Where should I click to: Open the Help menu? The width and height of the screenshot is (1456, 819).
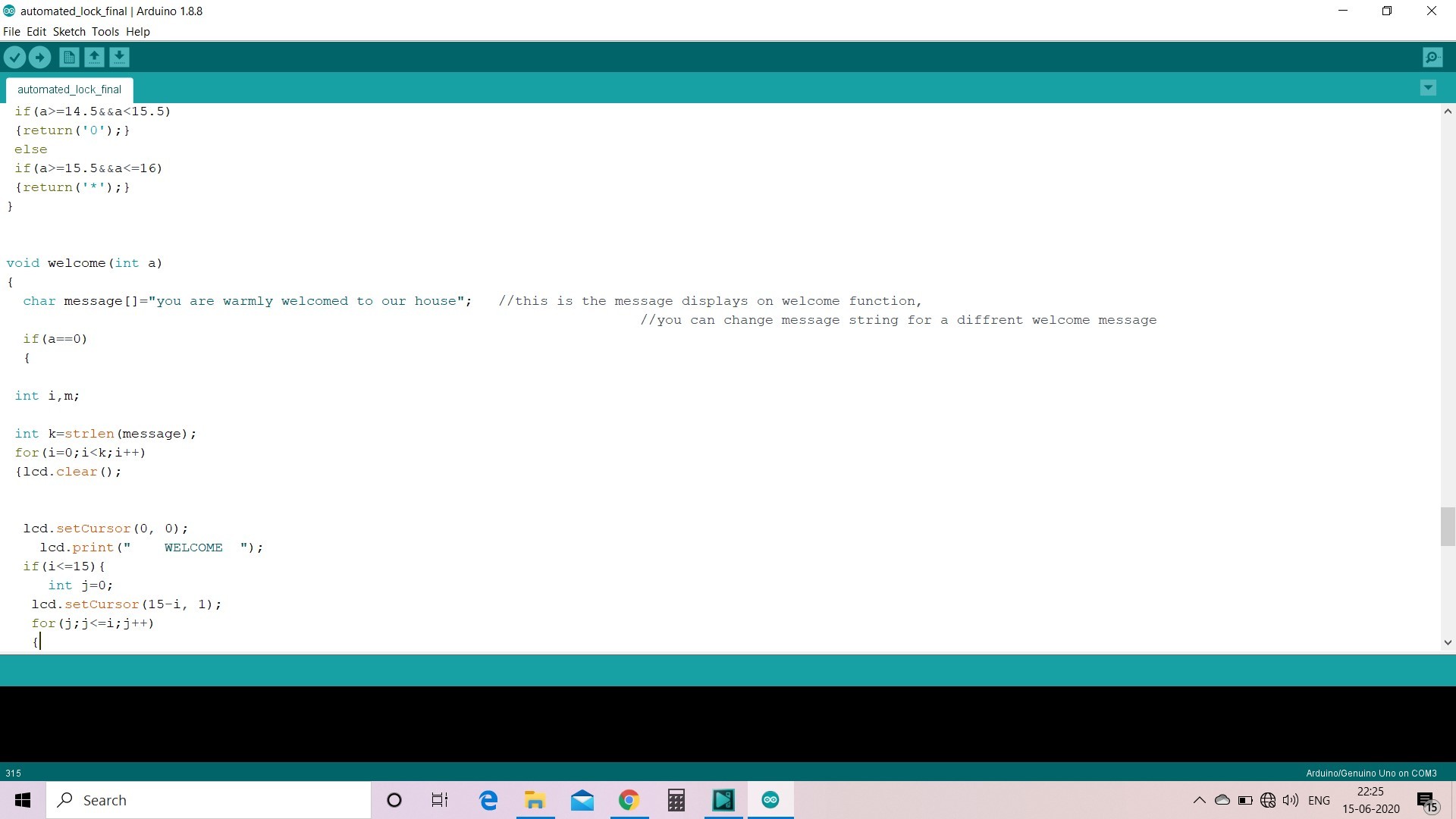click(138, 32)
